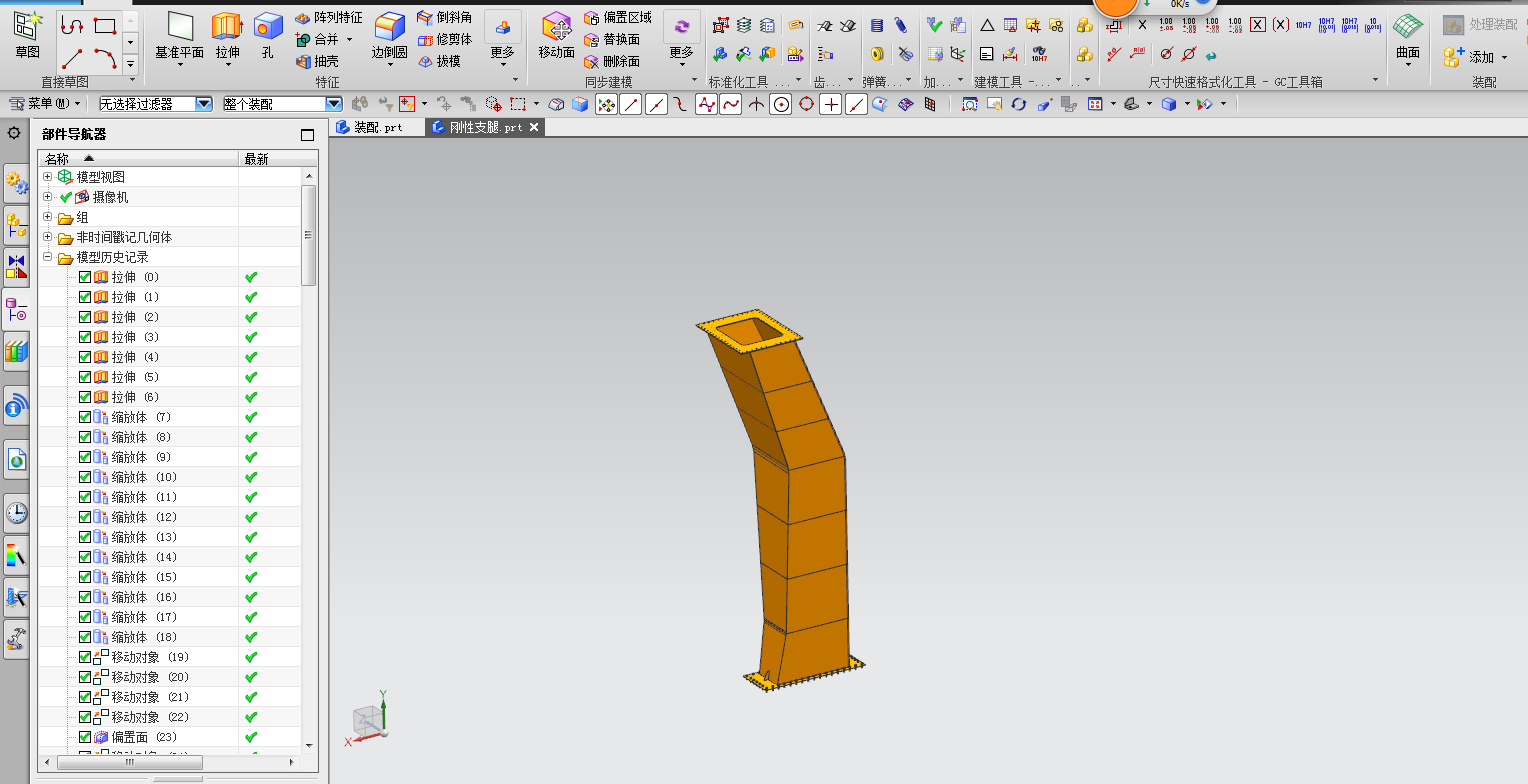Pick the line sketch tool
The width and height of the screenshot is (1528, 784).
point(72,58)
